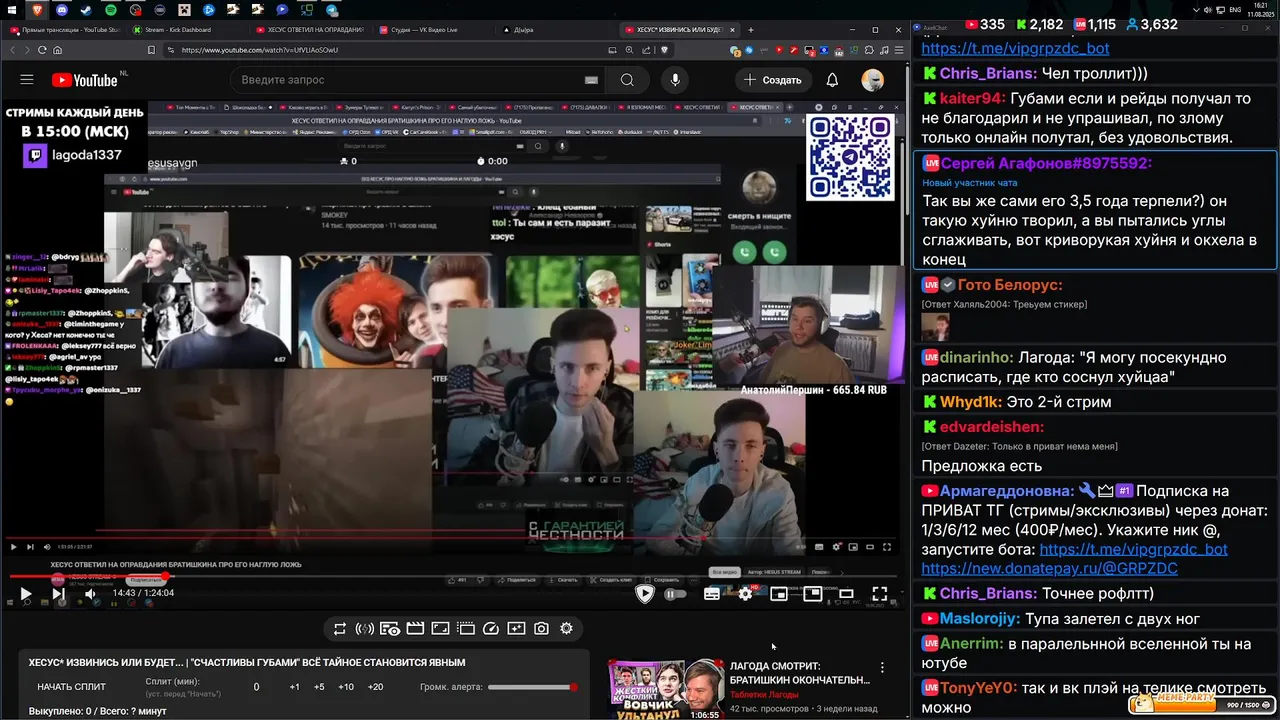Image resolution: width=1280 pixels, height=720 pixels.
Task: Open the ЛАГОДА СМОТРИТ recommended video thumbnail
Action: pyautogui.click(x=666, y=689)
